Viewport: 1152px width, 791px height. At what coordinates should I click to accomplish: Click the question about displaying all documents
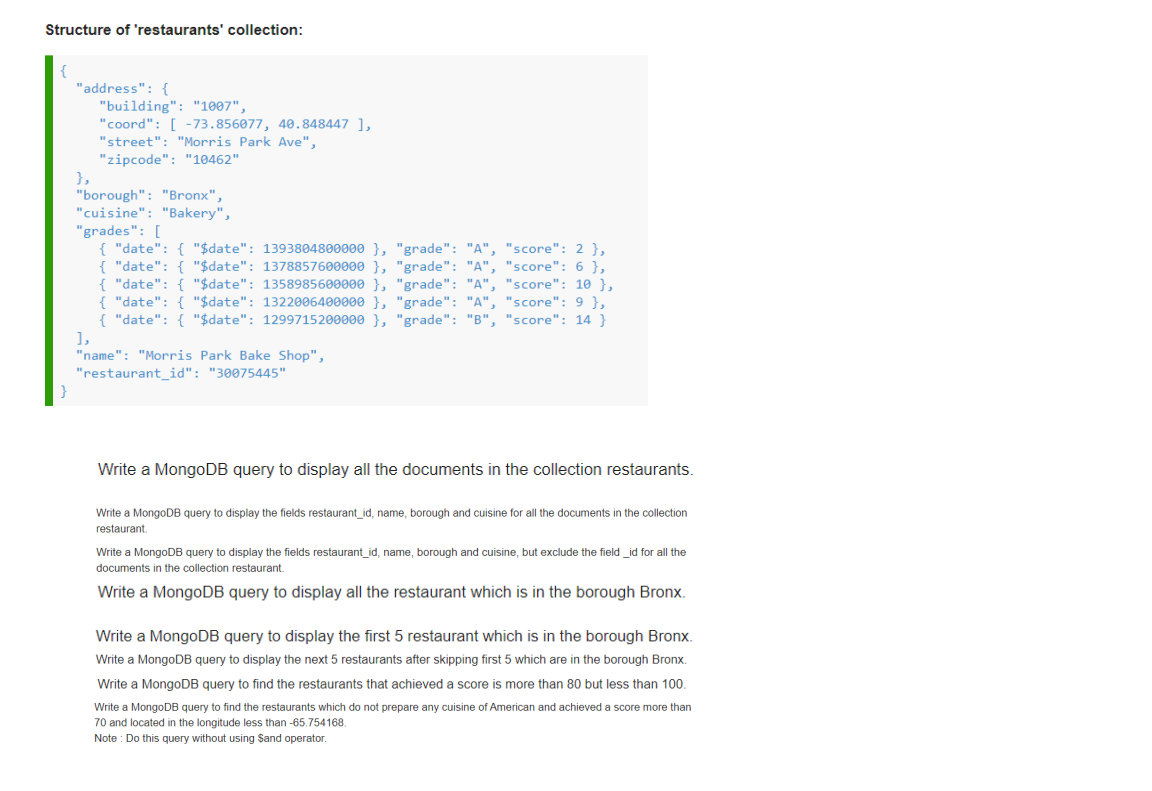click(x=395, y=469)
